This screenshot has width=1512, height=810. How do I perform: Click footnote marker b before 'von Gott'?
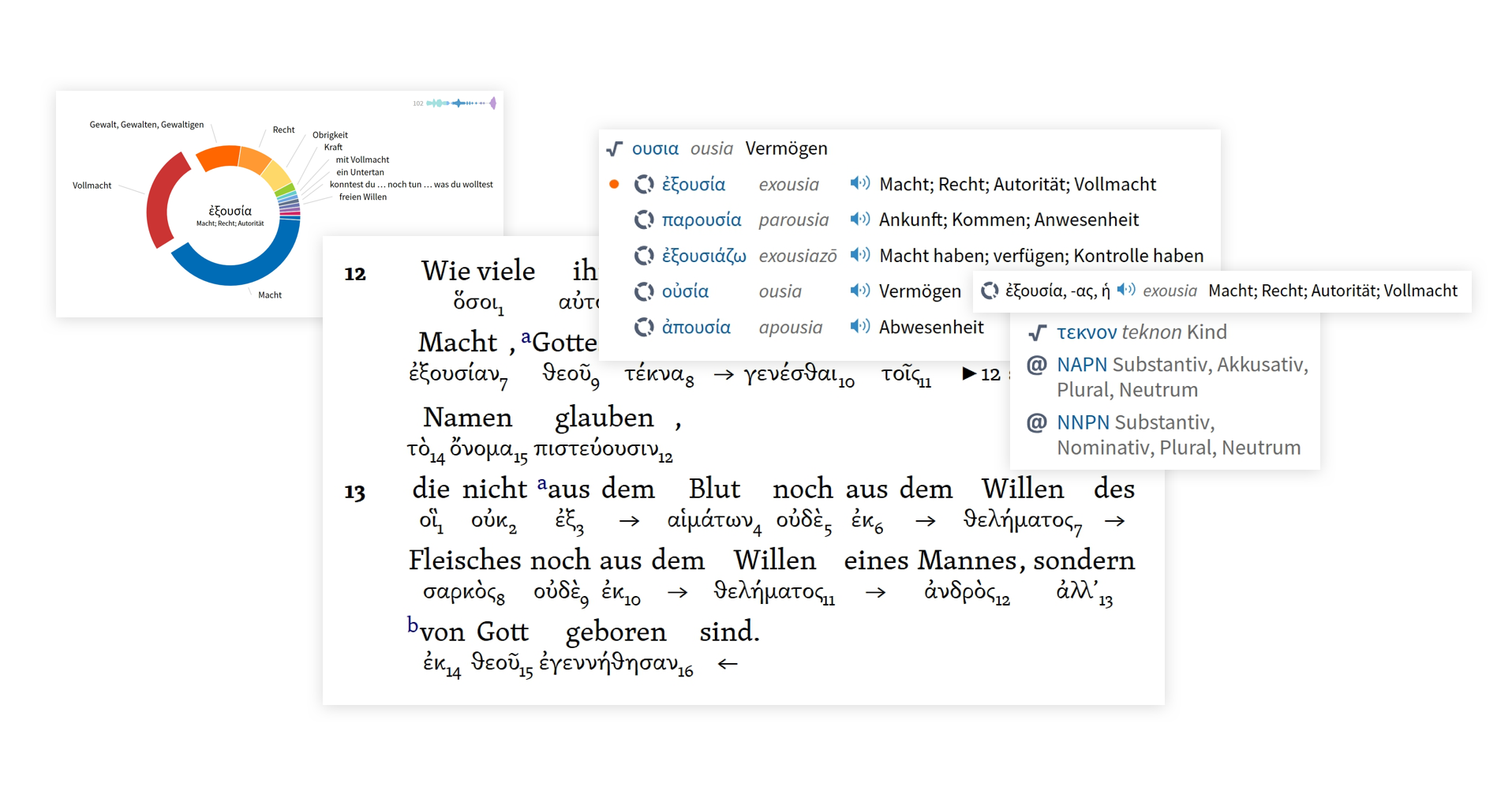[412, 624]
